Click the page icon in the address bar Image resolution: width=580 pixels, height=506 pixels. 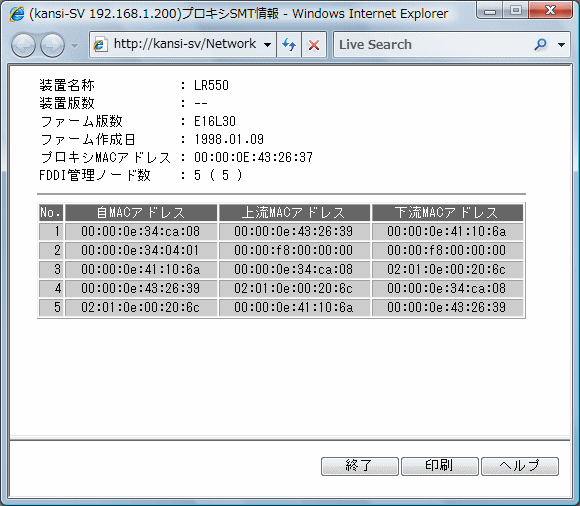(x=100, y=44)
